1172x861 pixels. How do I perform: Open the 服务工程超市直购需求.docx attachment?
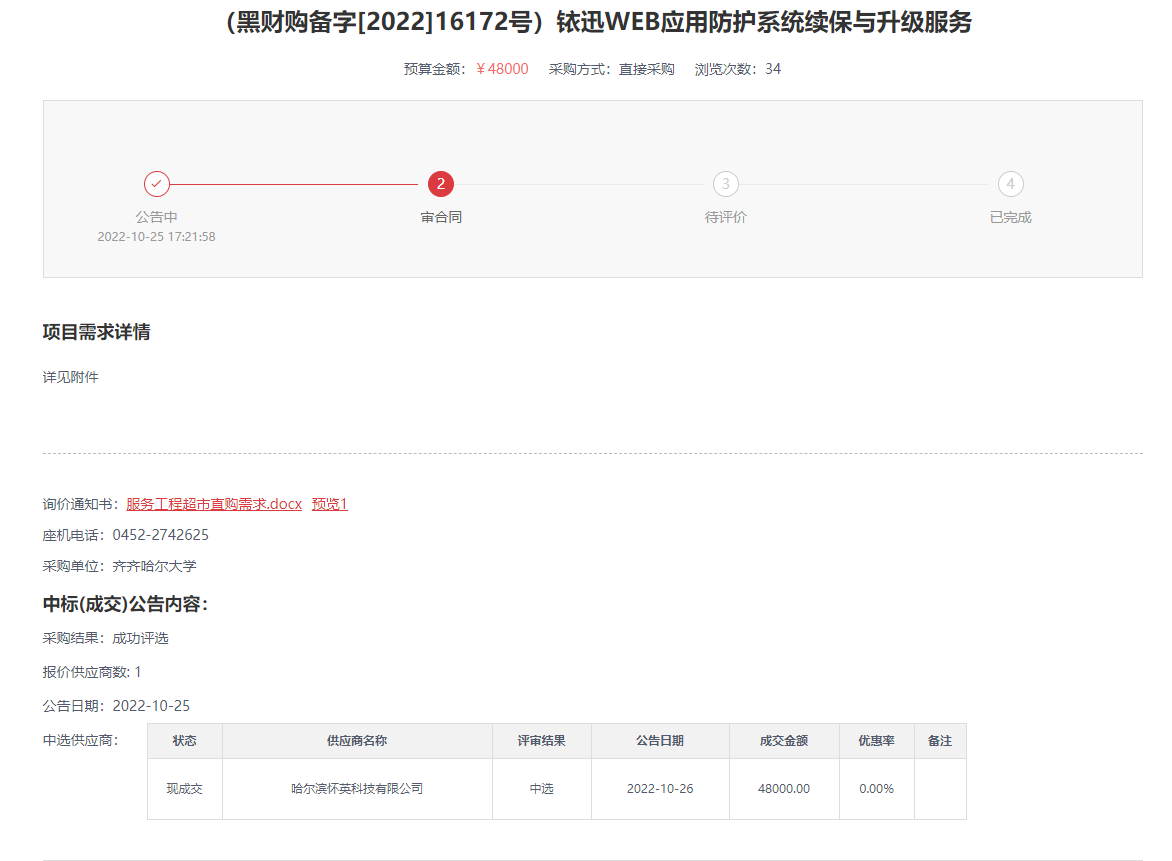[x=211, y=504]
